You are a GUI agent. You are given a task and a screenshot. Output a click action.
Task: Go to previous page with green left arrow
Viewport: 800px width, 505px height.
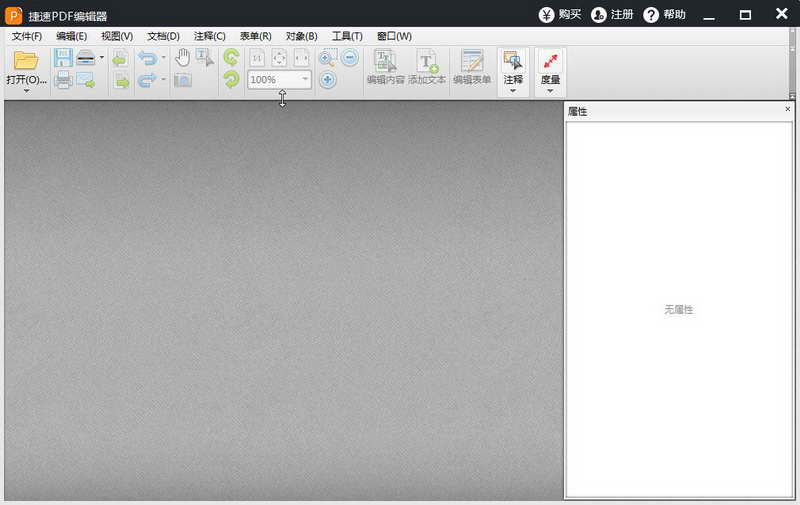pos(120,59)
